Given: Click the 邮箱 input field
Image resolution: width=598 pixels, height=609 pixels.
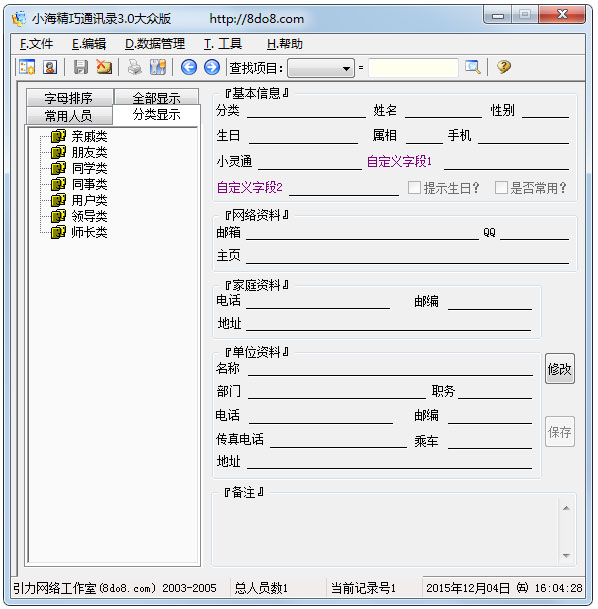Looking at the screenshot, I should 362,232.
